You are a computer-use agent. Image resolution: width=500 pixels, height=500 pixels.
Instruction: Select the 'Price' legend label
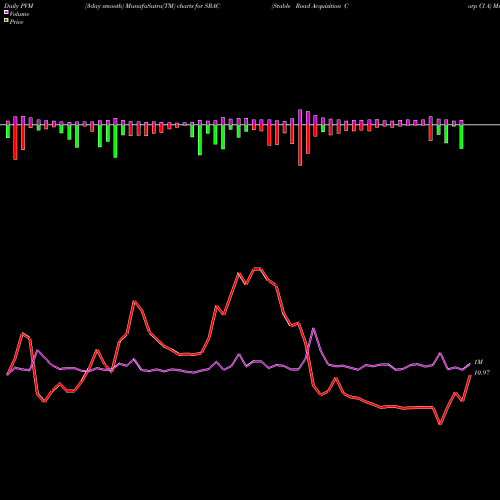pos(16,22)
